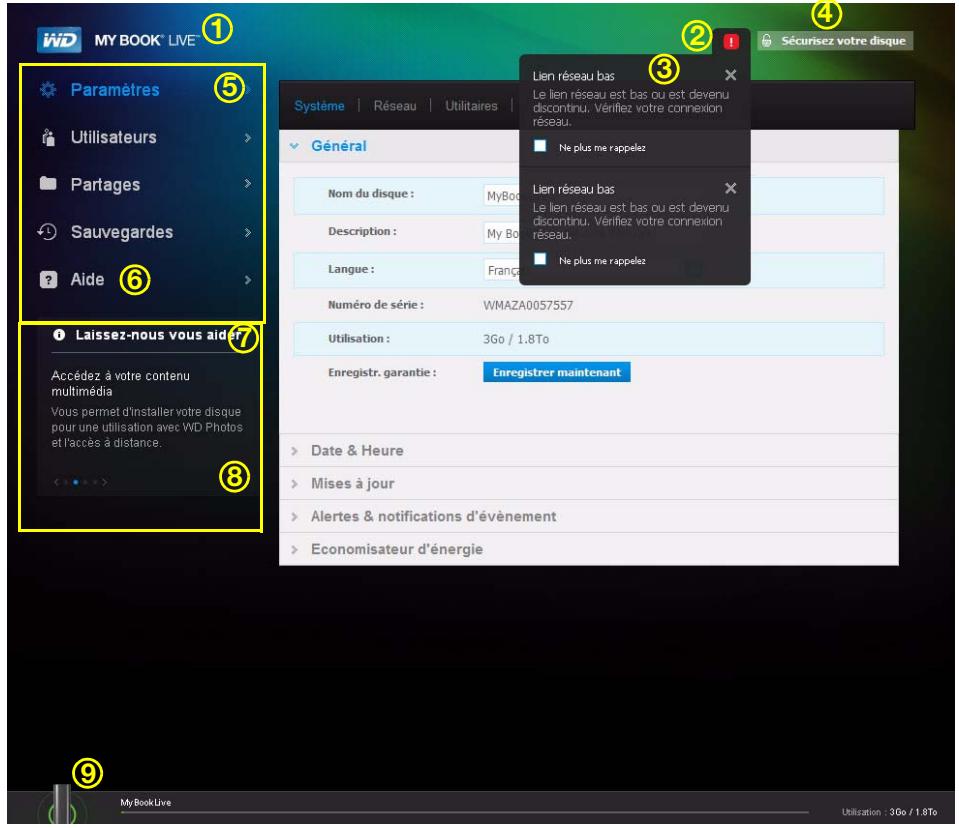959x828 pixels.
Task: Click the padlock icon on Sécurisez votre disque
Action: 766,41
